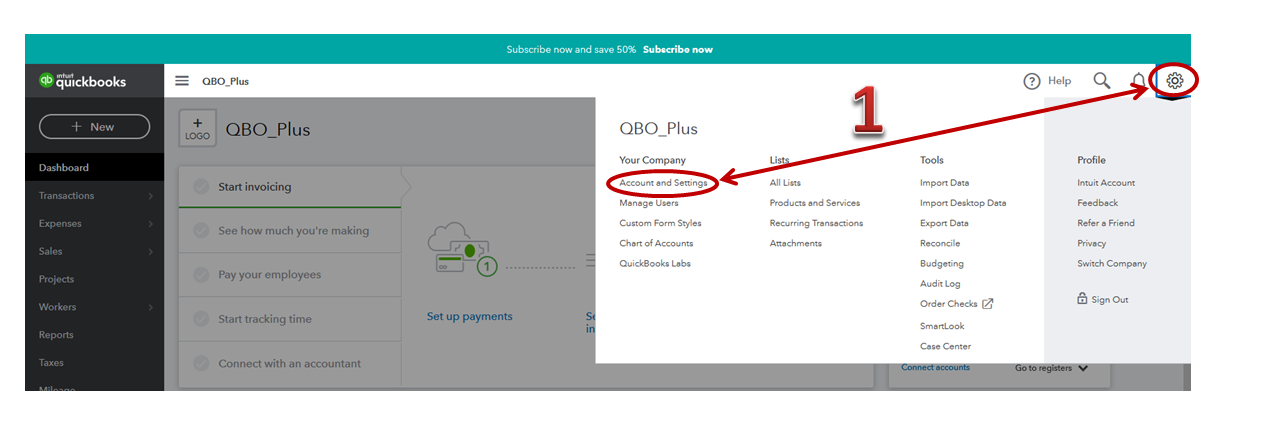Viewport: 1274px width, 440px height.
Task: Open Import Desktop Data tool
Action: click(x=963, y=203)
